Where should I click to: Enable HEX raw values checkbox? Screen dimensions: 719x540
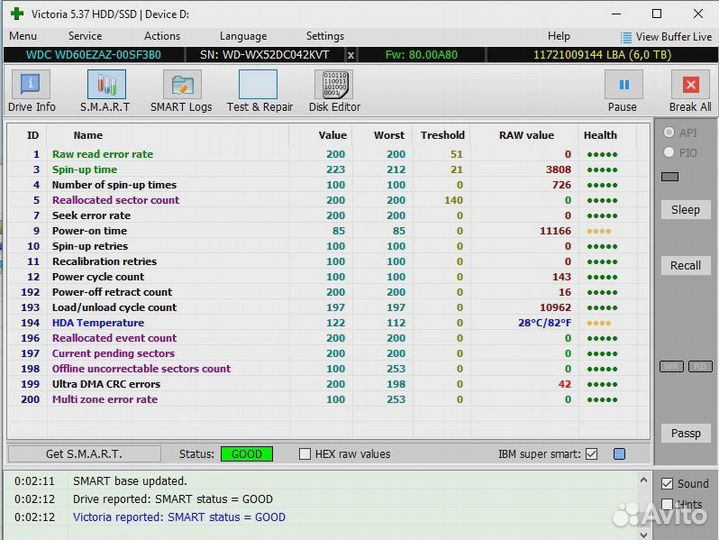point(304,454)
